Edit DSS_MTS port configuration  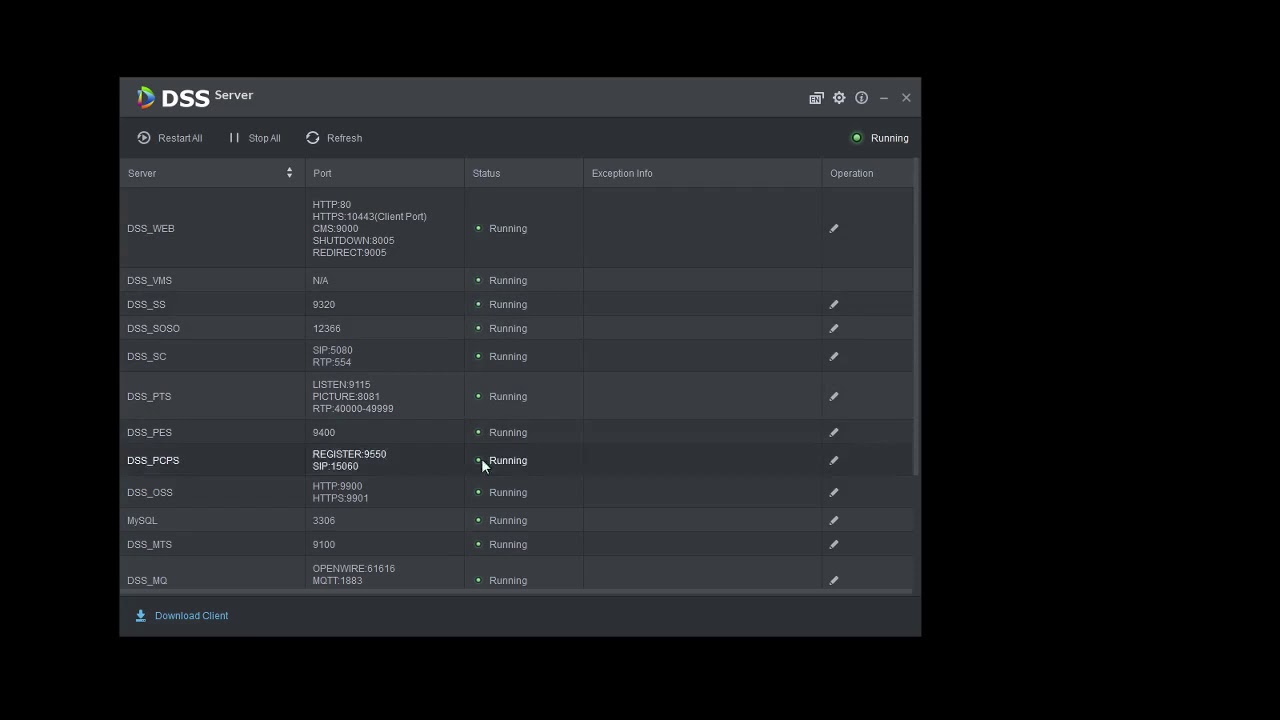(834, 545)
